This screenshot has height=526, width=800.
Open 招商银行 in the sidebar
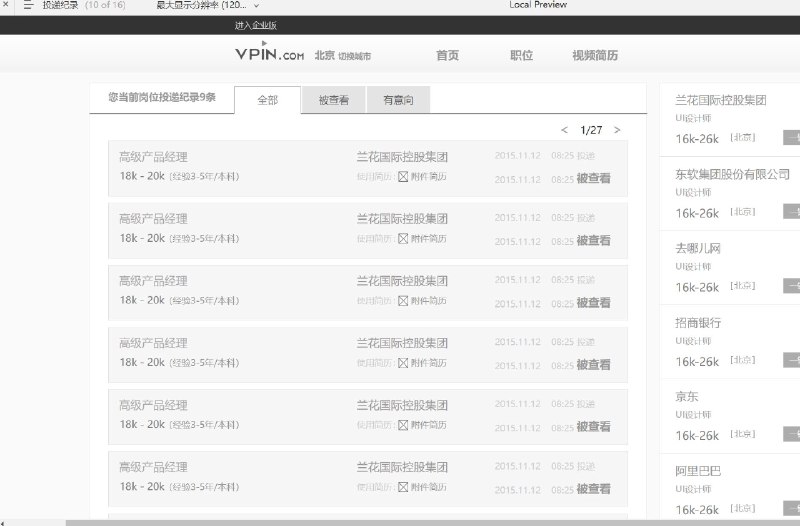pyautogui.click(x=697, y=322)
